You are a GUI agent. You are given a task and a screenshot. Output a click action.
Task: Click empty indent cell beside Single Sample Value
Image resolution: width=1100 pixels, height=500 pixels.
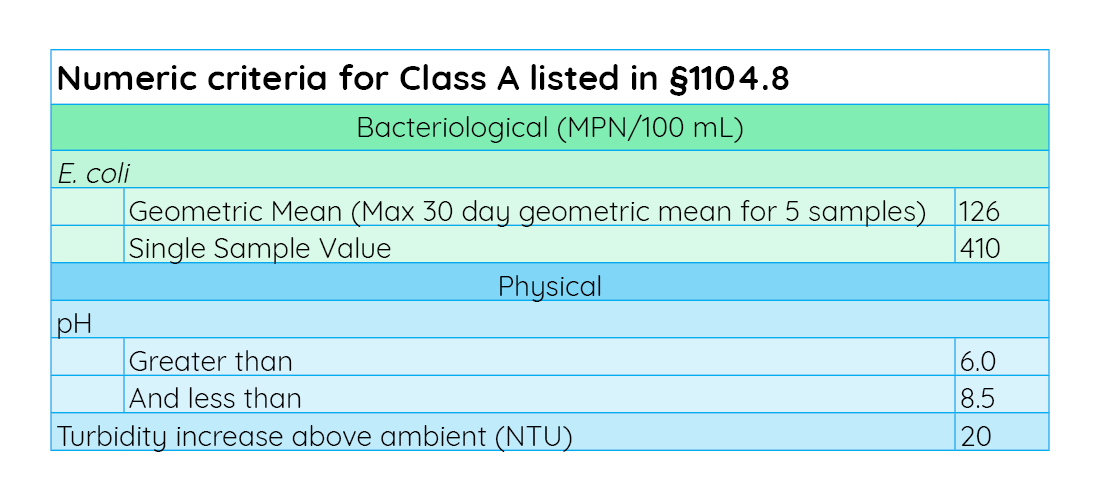(88, 244)
